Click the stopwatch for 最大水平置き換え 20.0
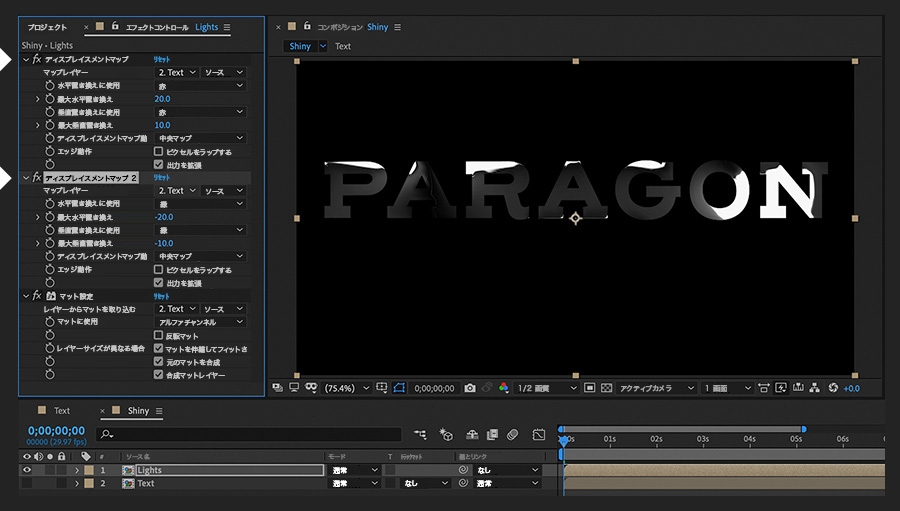900x511 pixels. [50, 99]
